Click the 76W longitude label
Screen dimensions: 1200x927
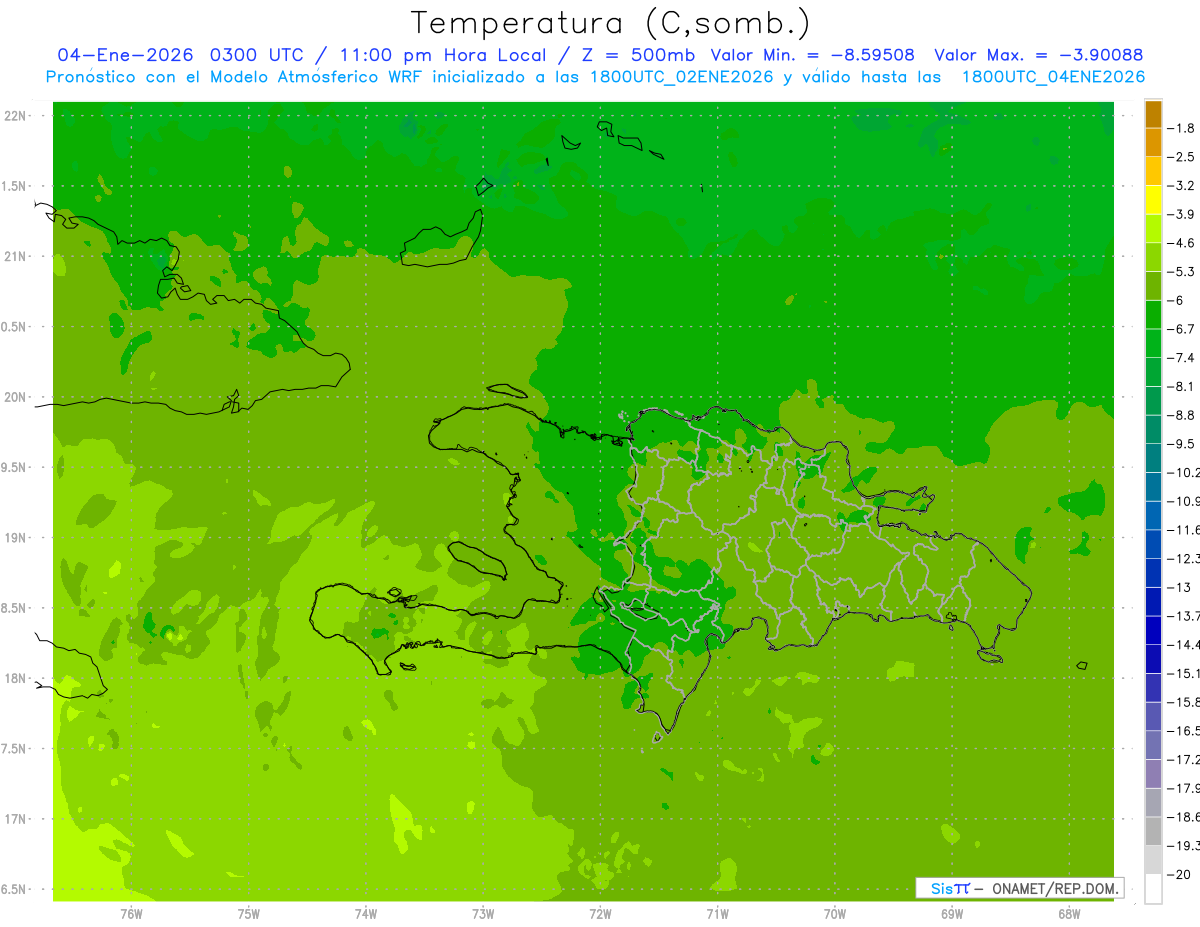pyautogui.click(x=131, y=914)
